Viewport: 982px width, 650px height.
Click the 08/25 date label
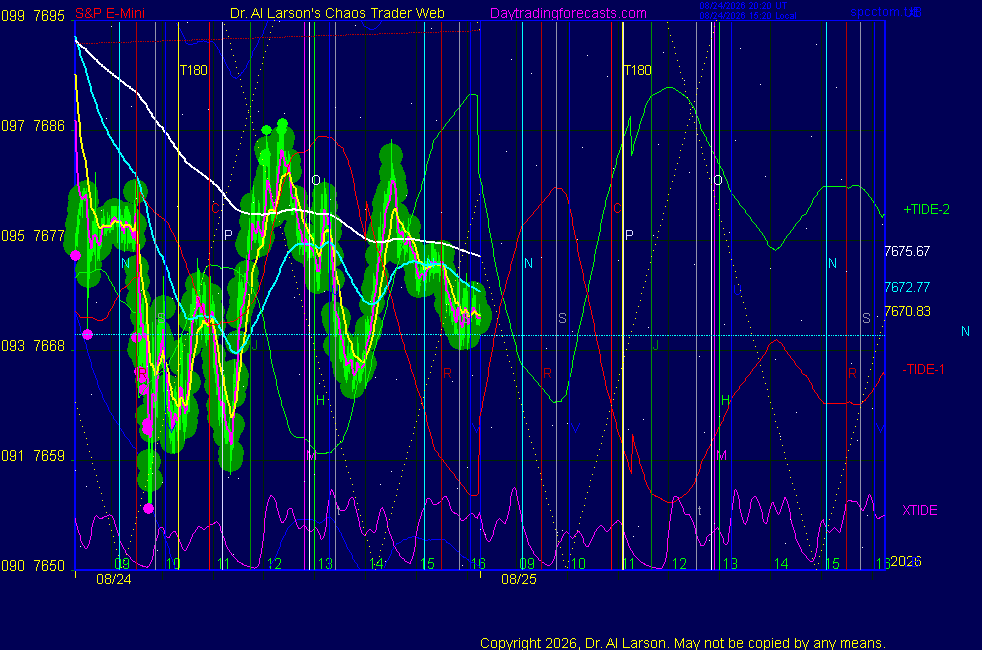(519, 579)
